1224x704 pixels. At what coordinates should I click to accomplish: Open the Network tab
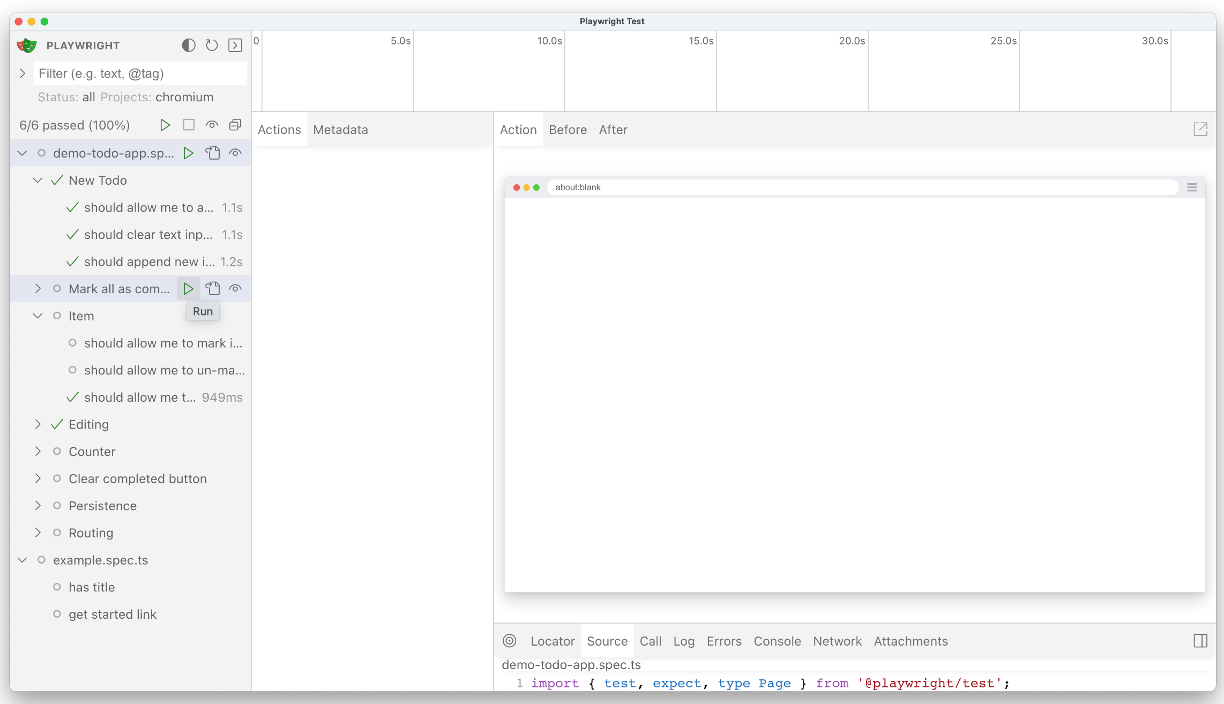(837, 641)
